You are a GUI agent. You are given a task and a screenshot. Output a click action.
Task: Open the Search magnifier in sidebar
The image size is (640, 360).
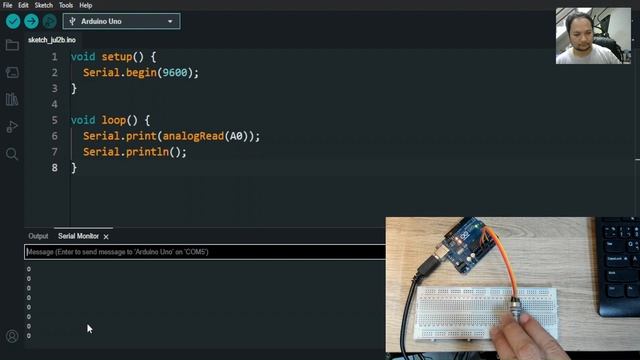point(12,154)
